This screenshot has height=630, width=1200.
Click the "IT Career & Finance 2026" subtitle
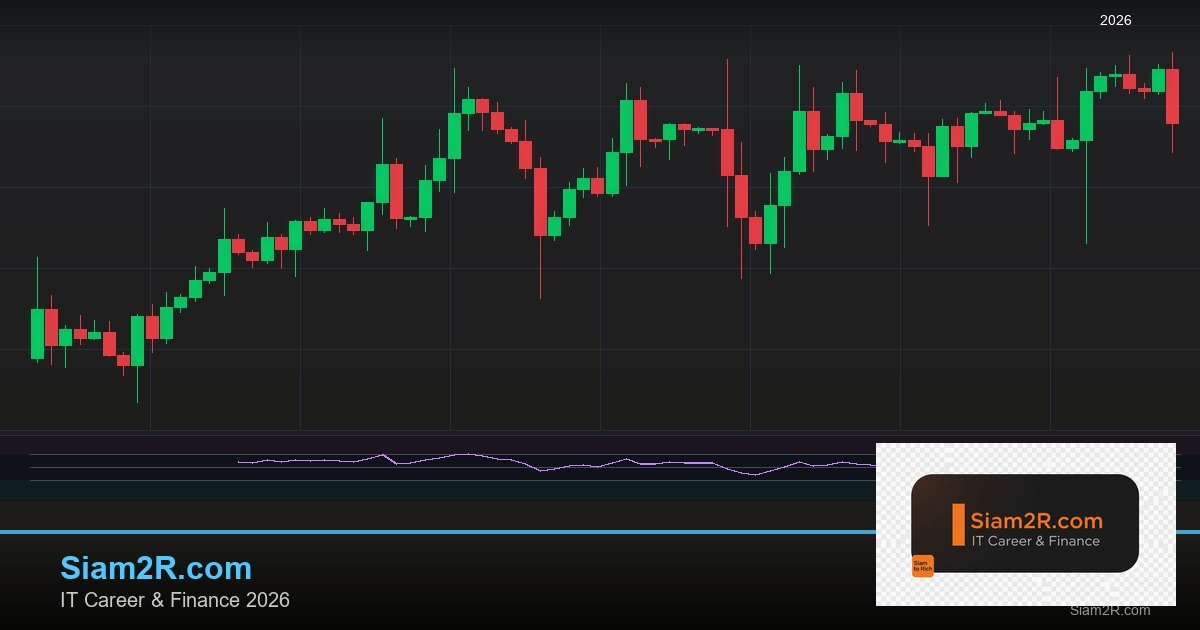(x=175, y=600)
